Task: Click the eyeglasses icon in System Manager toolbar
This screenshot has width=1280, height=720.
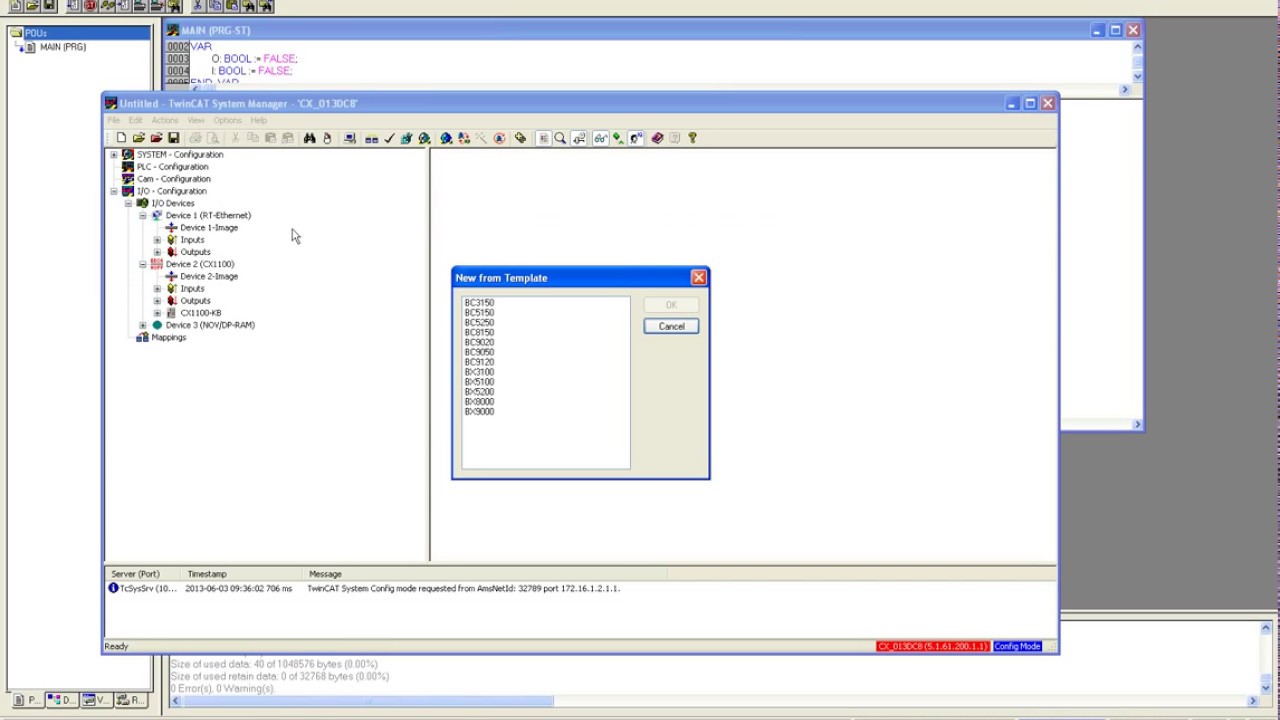Action: (600, 138)
